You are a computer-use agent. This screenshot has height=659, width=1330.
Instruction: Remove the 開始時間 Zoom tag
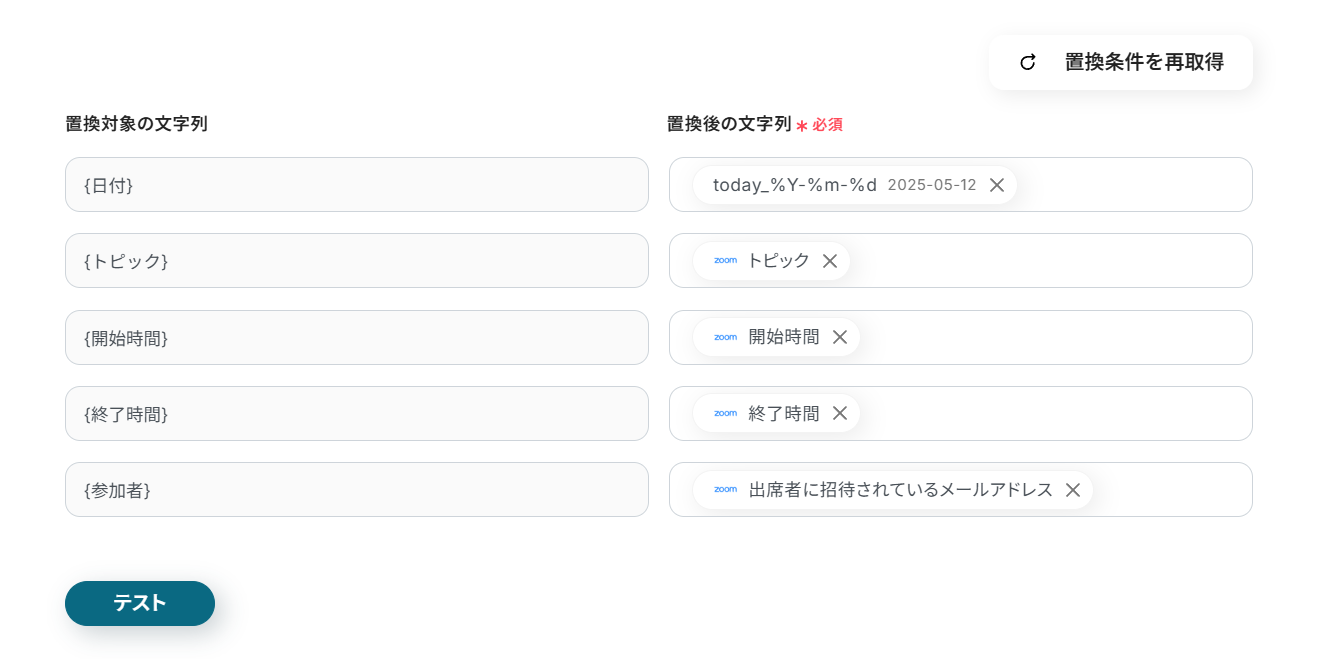click(x=839, y=337)
